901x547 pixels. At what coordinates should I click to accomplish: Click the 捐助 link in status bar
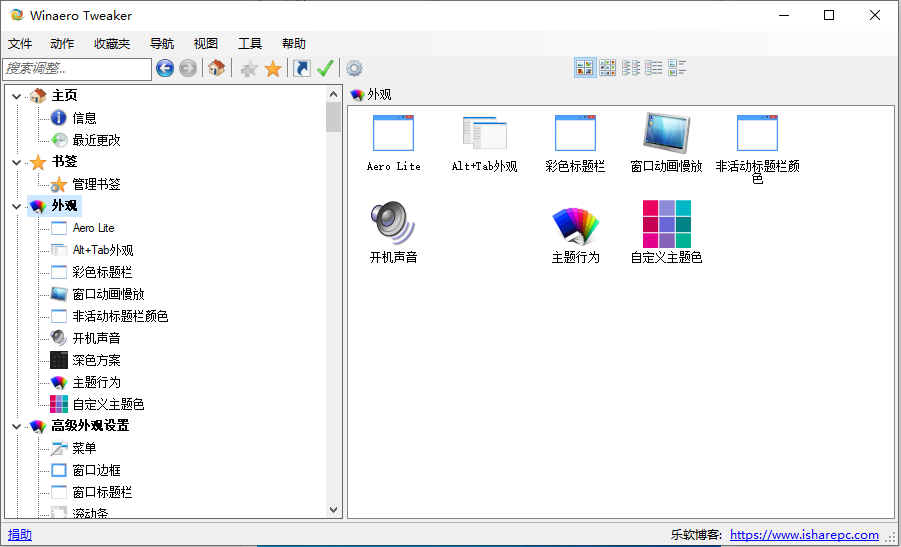20,535
